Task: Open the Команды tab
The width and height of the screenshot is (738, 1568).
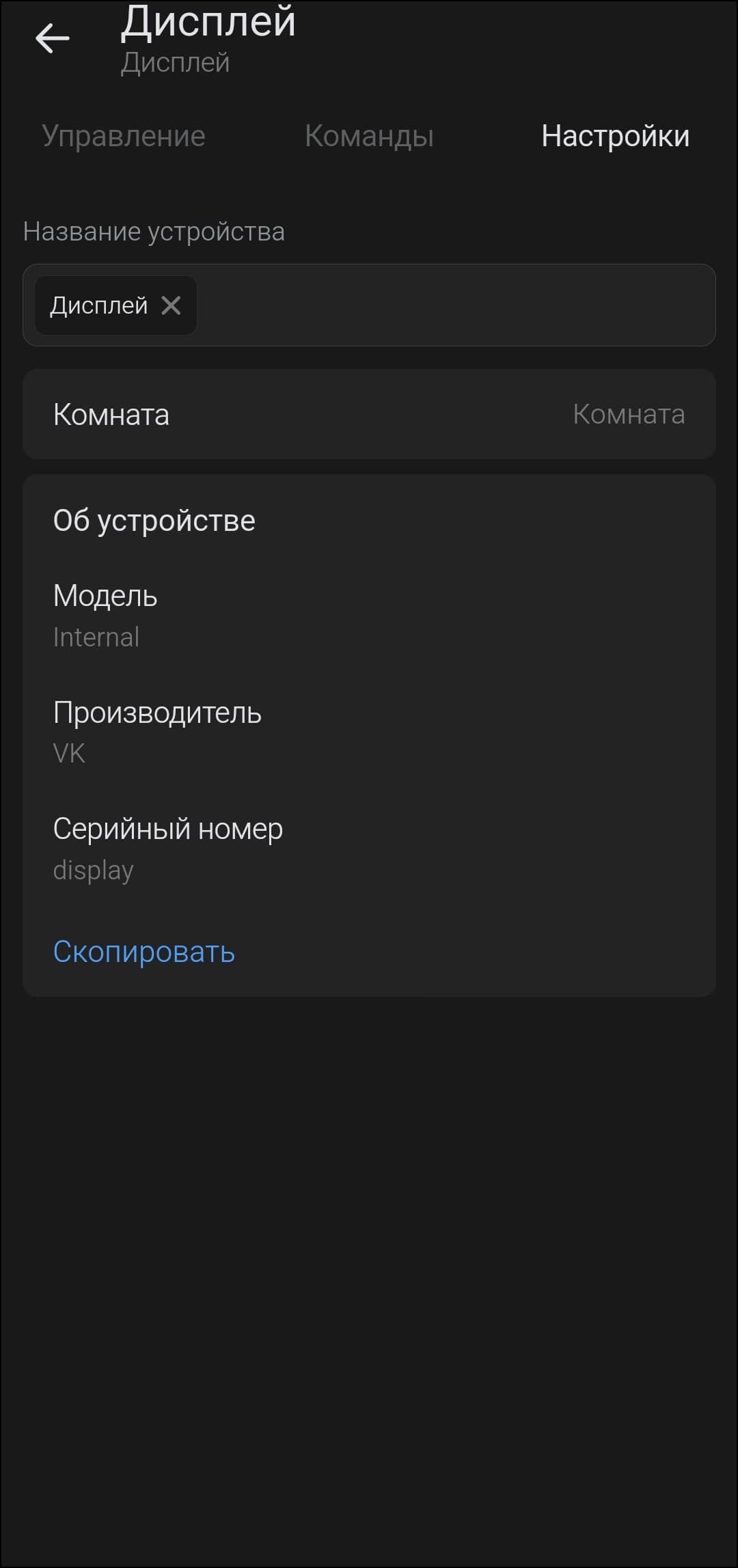Action: [369, 136]
